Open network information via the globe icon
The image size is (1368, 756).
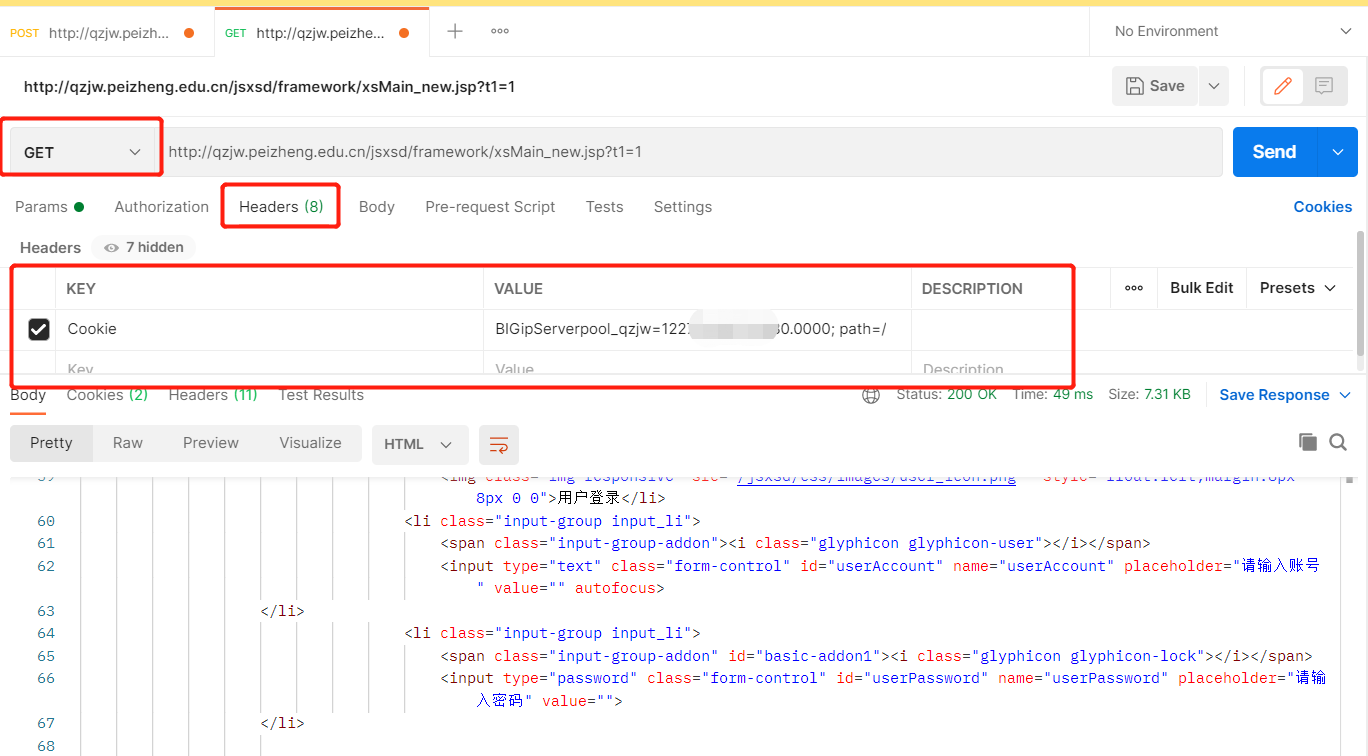[870, 394]
